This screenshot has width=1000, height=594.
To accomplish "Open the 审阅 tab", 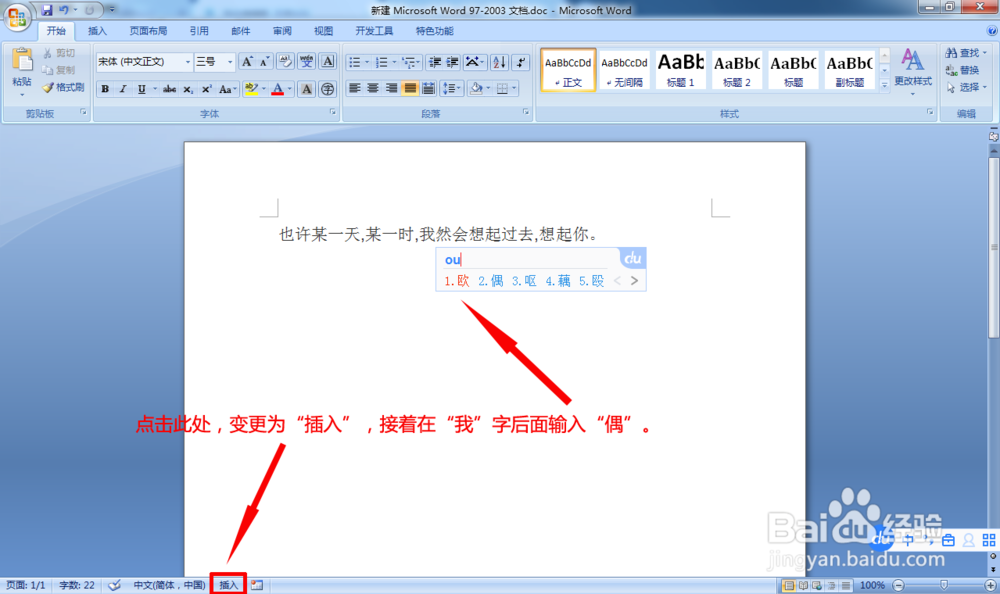I will point(282,31).
